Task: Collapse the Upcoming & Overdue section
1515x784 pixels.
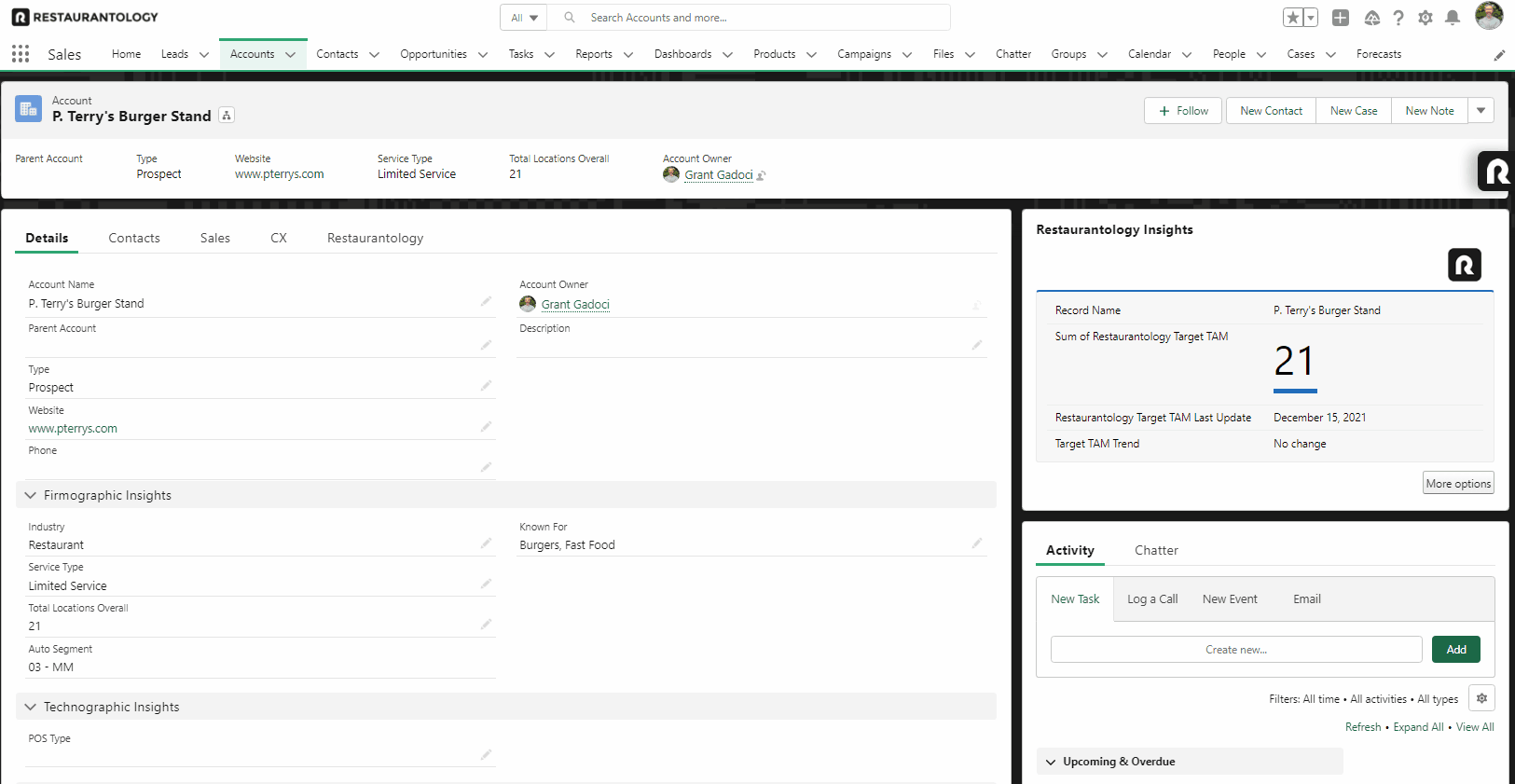Action: coord(1051,762)
